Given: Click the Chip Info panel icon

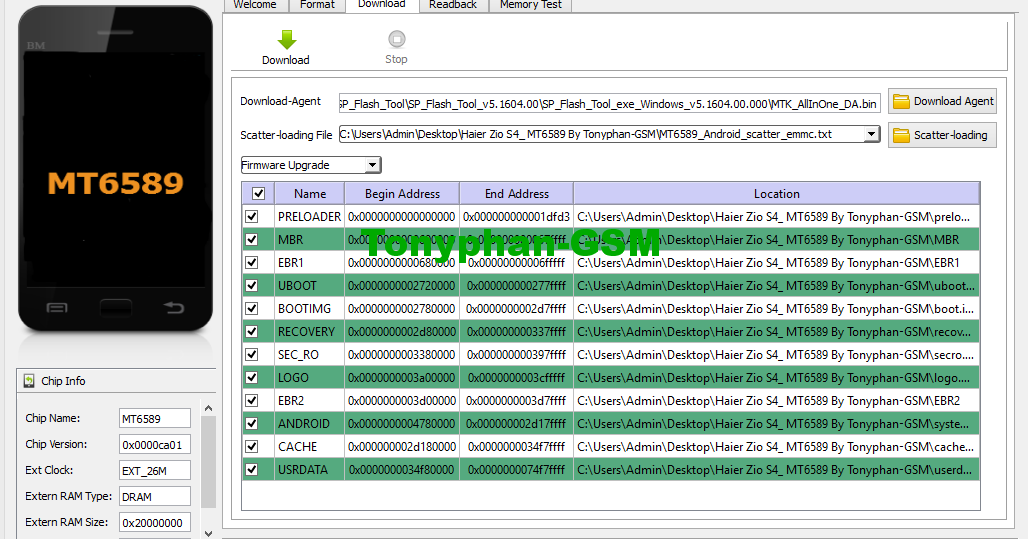Looking at the screenshot, I should click(x=29, y=381).
